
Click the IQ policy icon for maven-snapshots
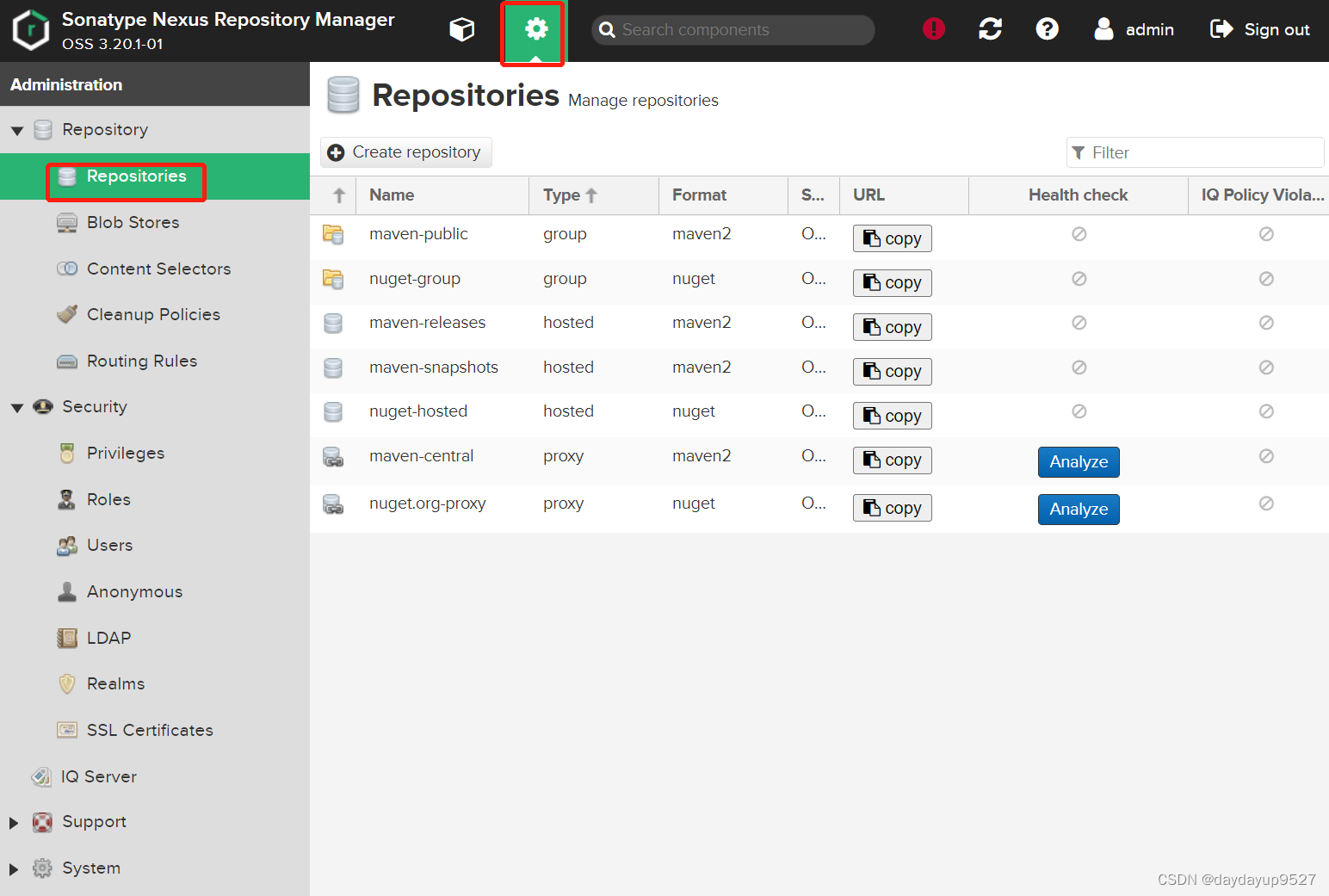pos(1266,368)
